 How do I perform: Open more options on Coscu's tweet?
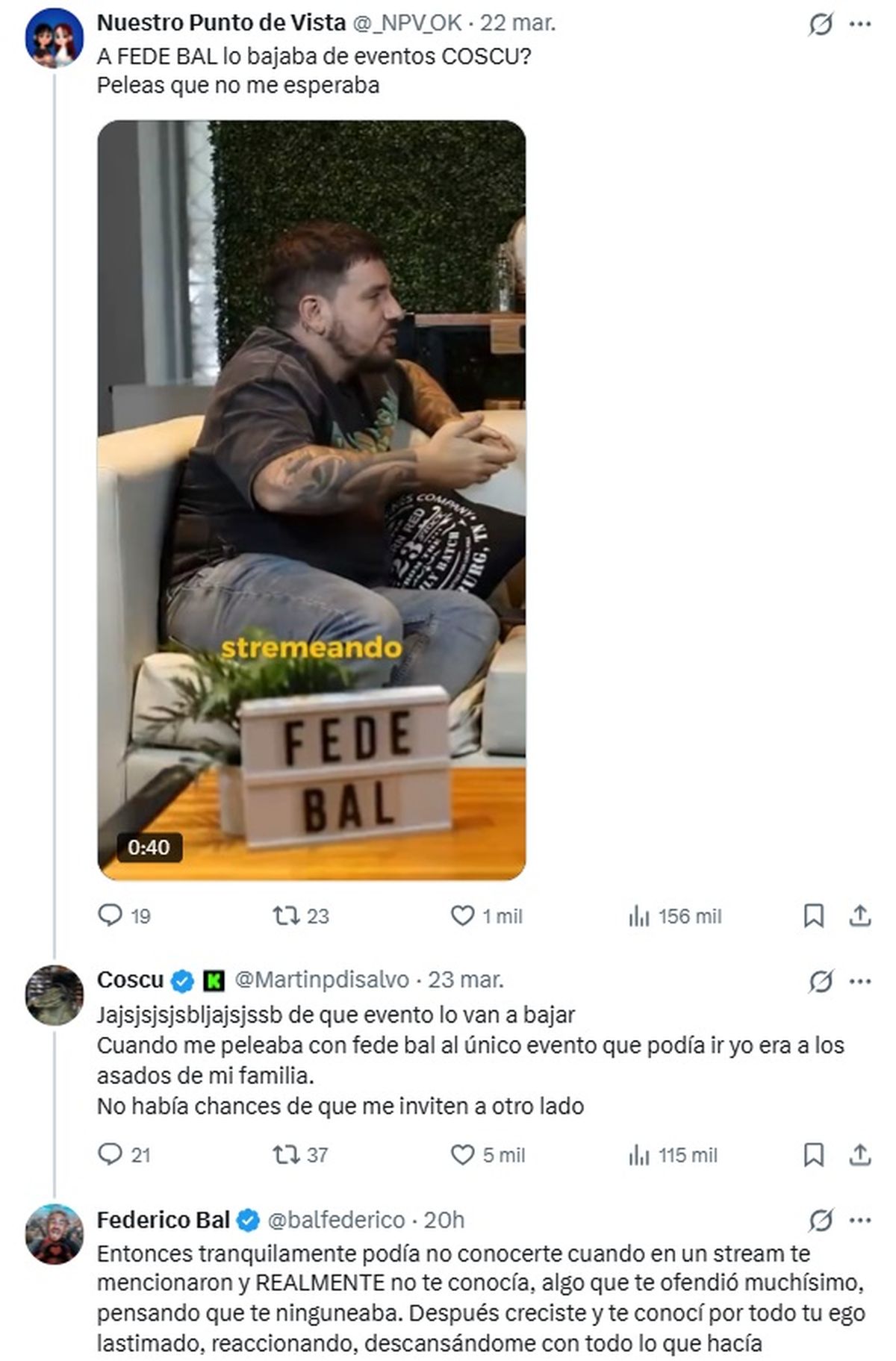pos(860,981)
